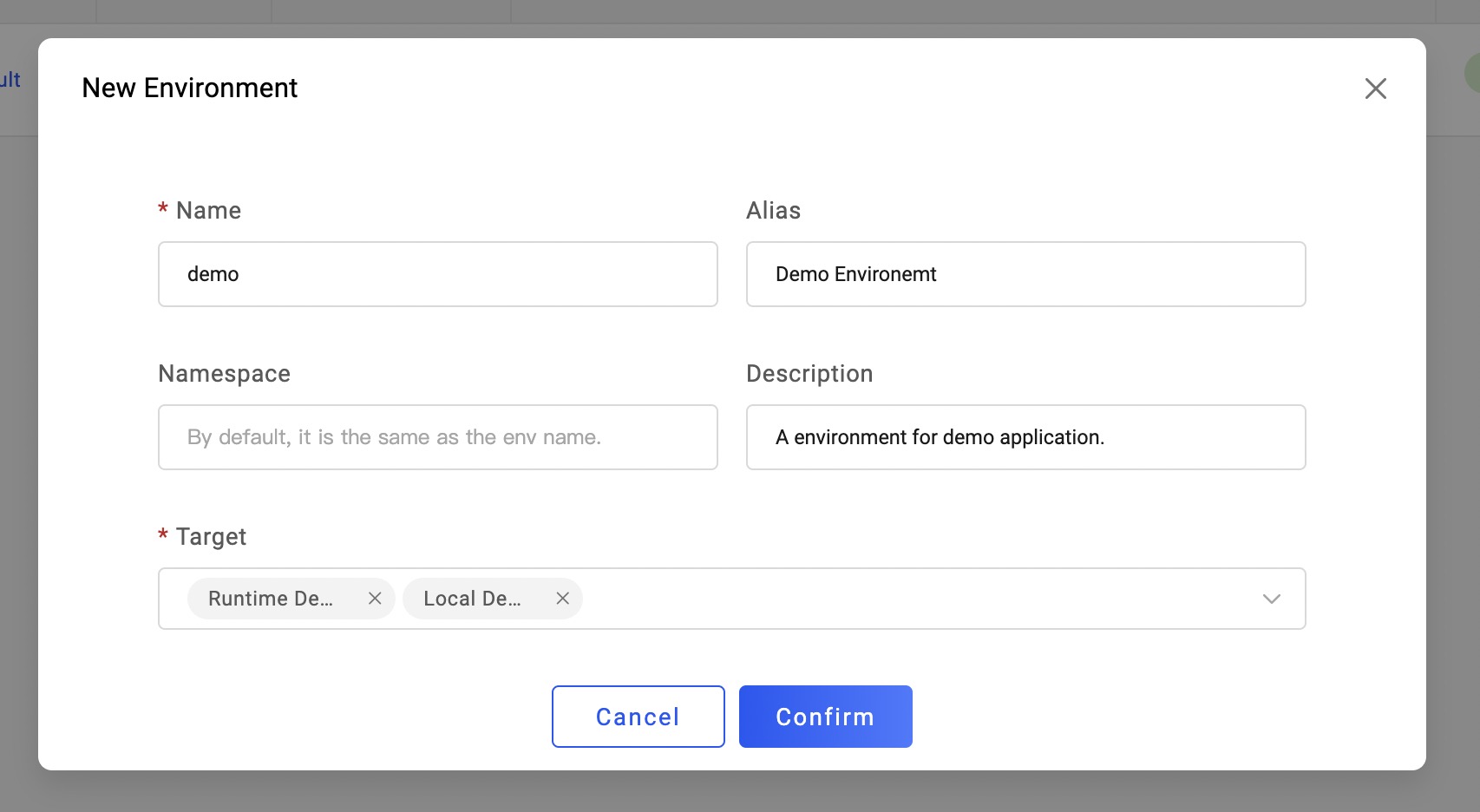Viewport: 1480px width, 812px height.
Task: Click the required Target label
Action: tap(211, 537)
